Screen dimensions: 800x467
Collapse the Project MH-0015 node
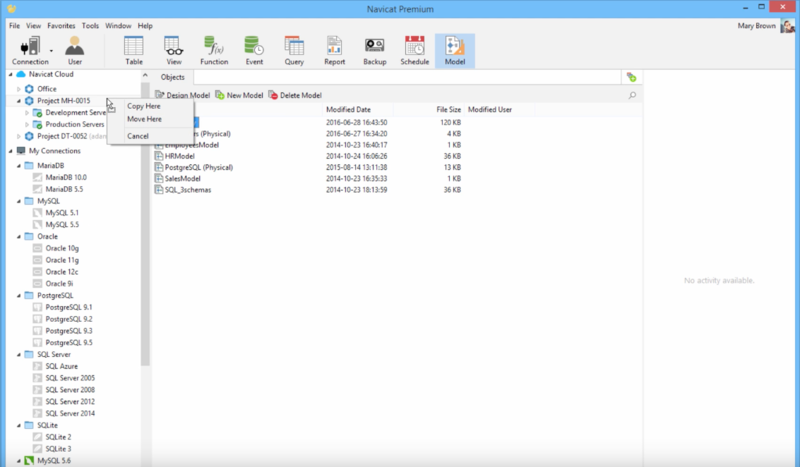(x=19, y=101)
